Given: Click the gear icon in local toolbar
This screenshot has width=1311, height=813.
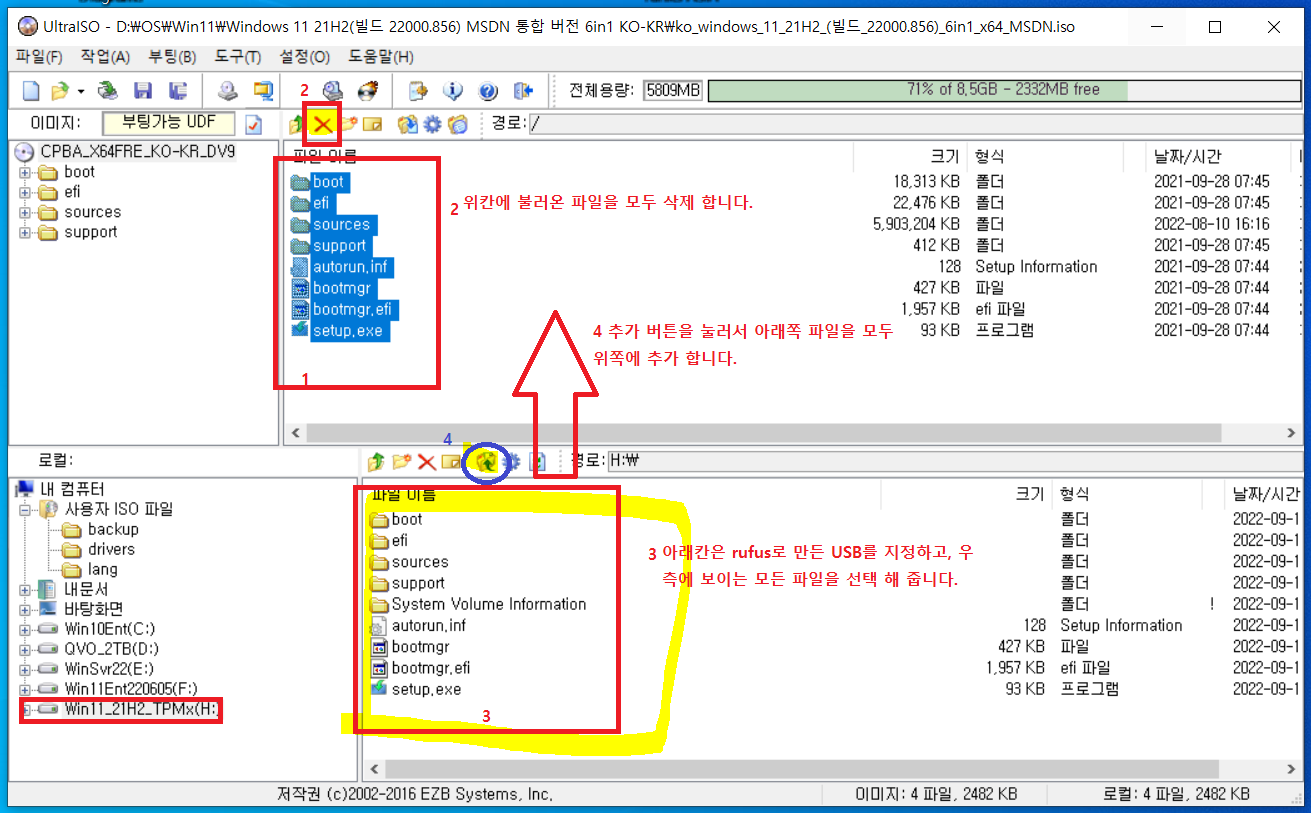Looking at the screenshot, I should coord(512,461).
